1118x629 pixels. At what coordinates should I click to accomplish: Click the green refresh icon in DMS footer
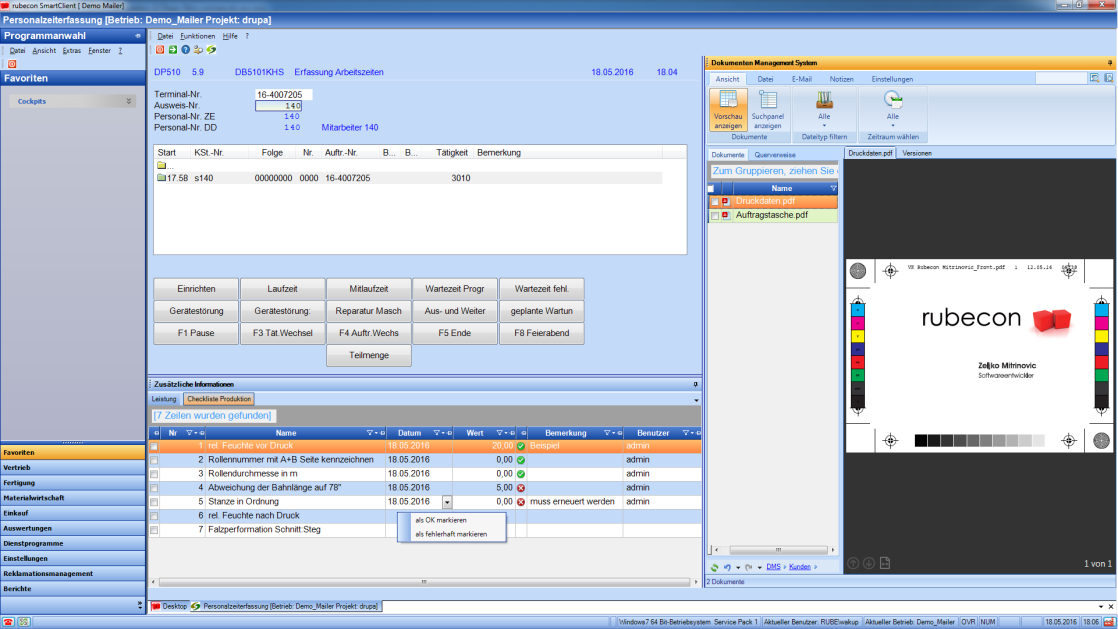pyautogui.click(x=714, y=568)
